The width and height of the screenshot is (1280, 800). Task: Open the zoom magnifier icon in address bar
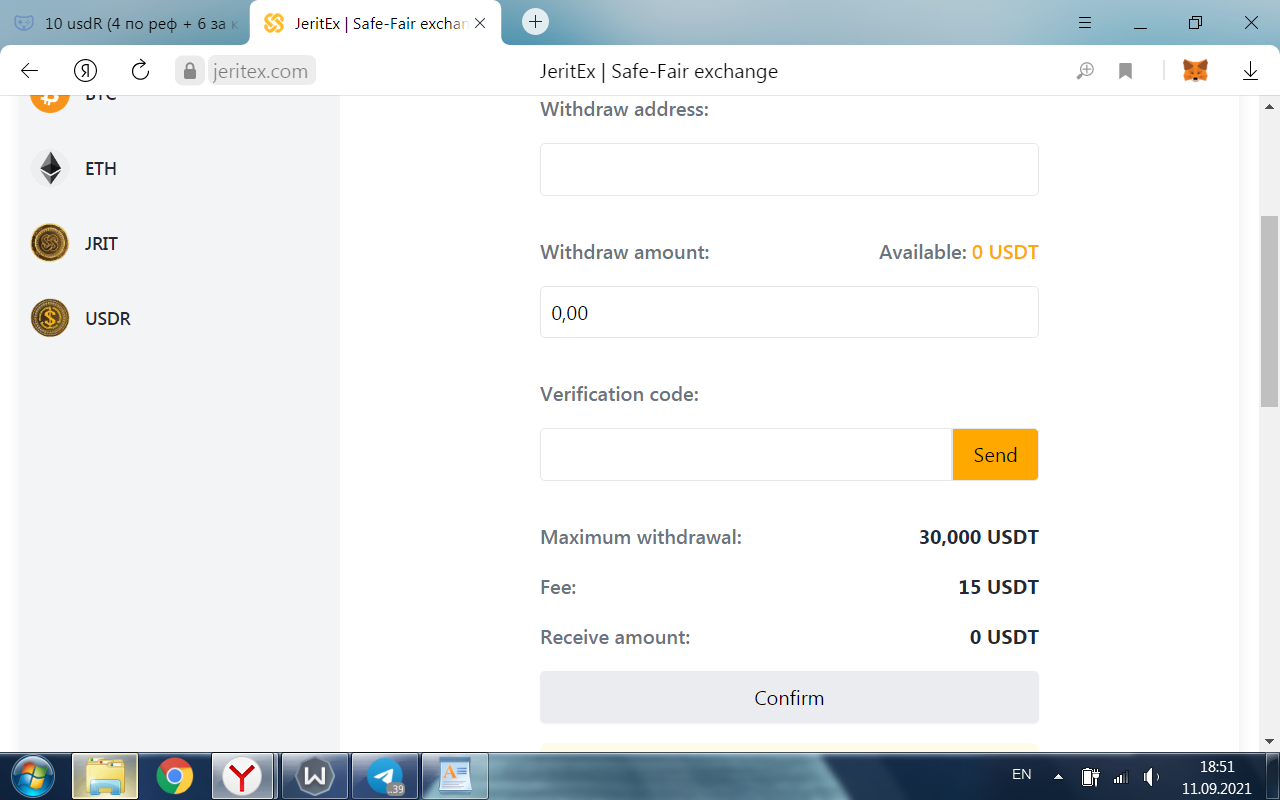point(1085,71)
